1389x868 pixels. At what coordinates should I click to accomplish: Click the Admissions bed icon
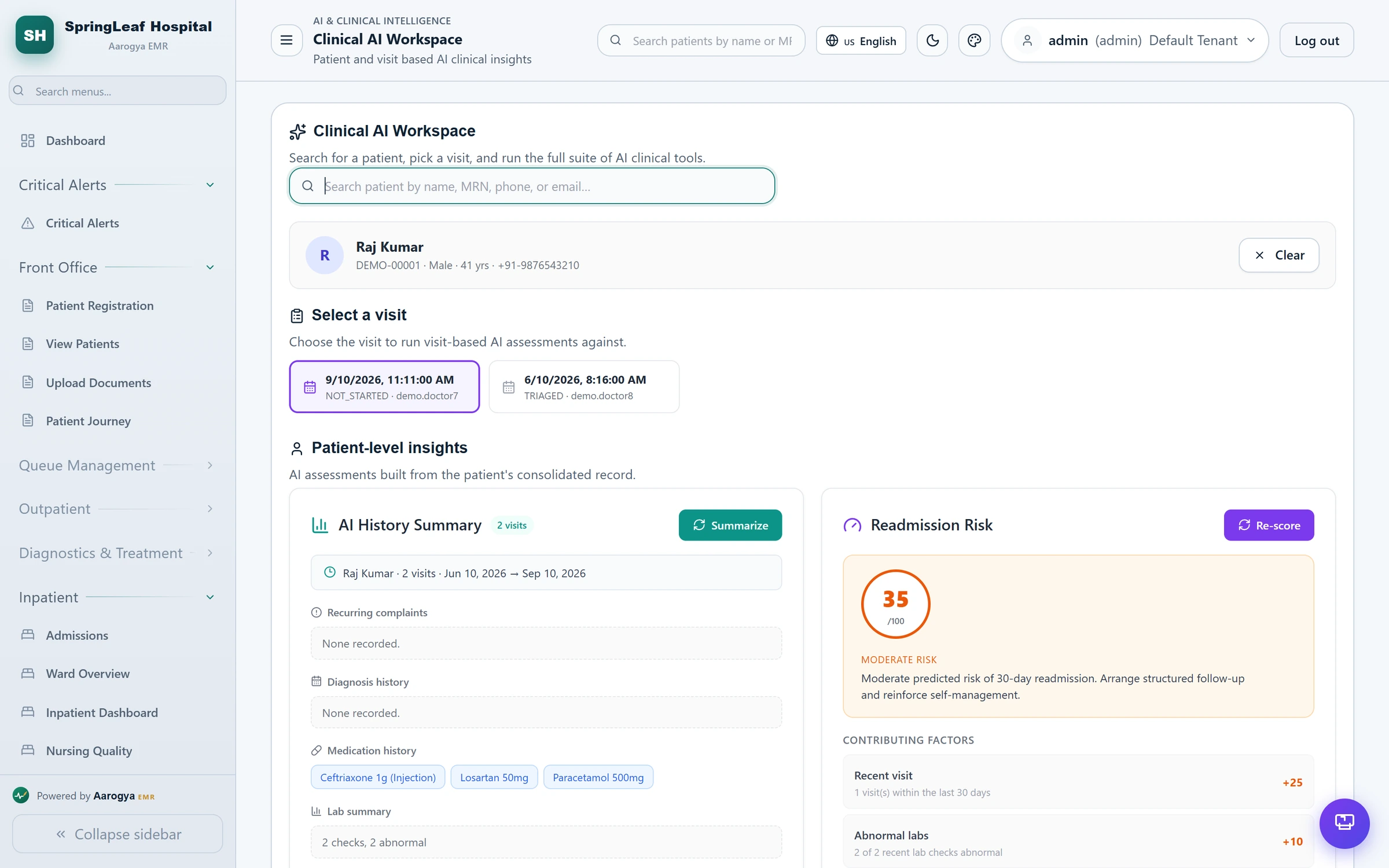pyautogui.click(x=28, y=634)
